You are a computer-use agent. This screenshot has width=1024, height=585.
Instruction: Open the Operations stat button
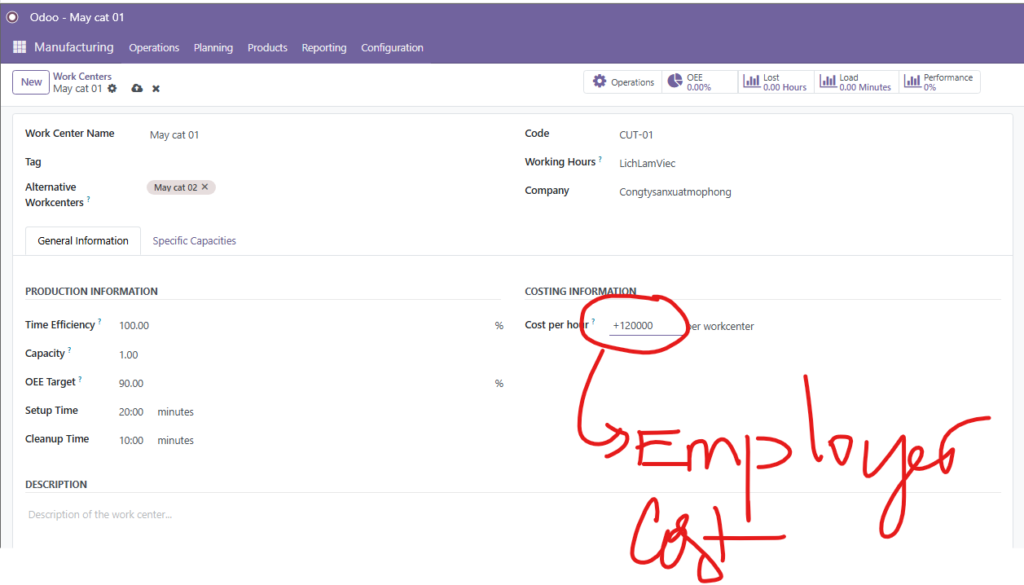click(x=623, y=82)
